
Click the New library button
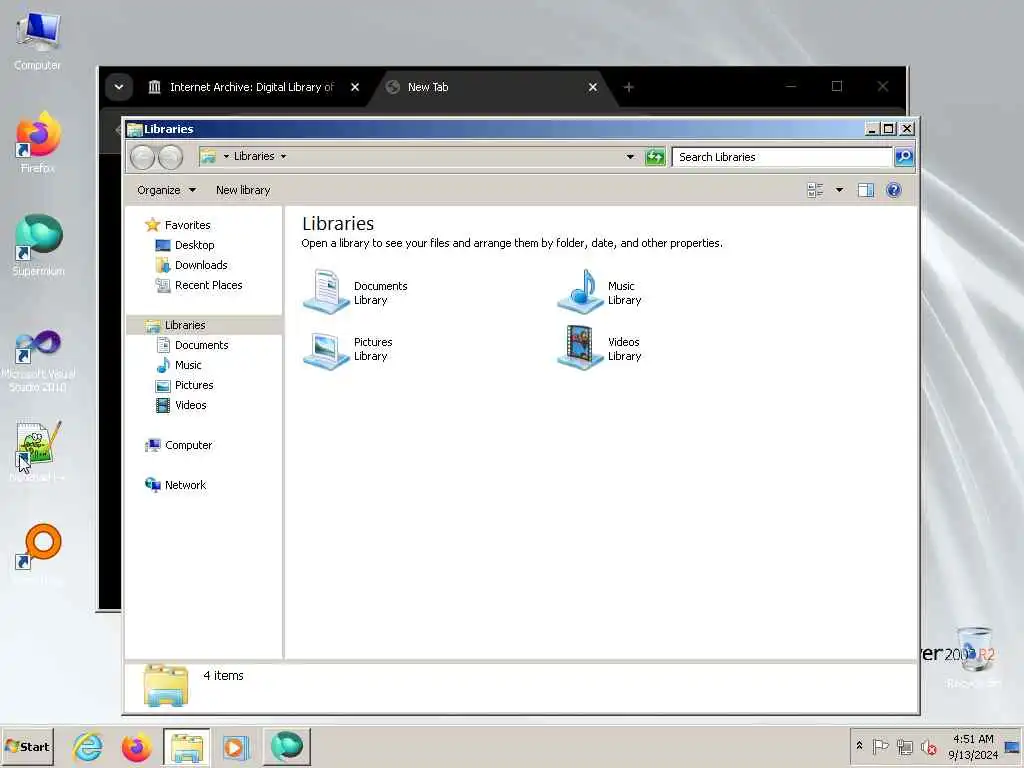(x=243, y=190)
